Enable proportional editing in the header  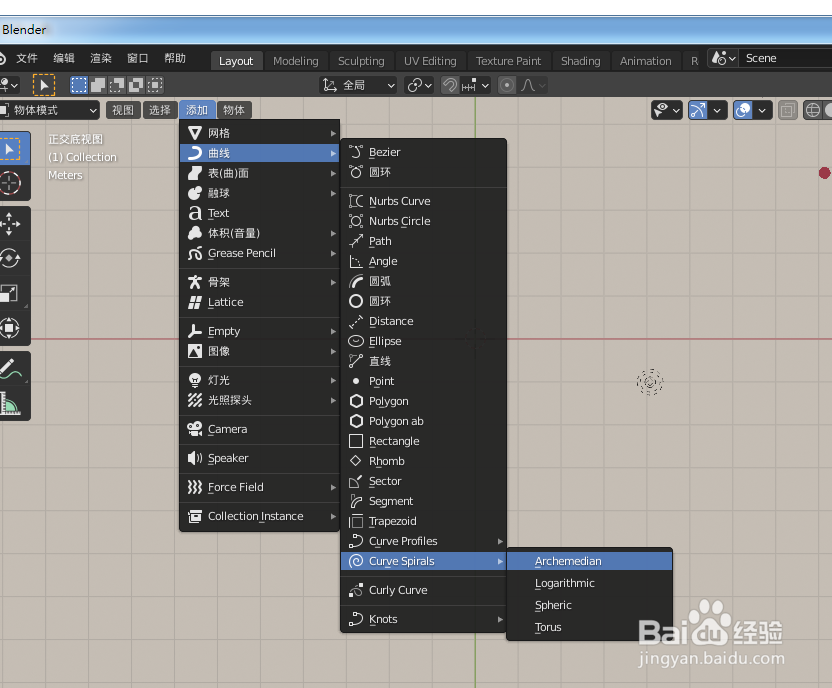507,84
